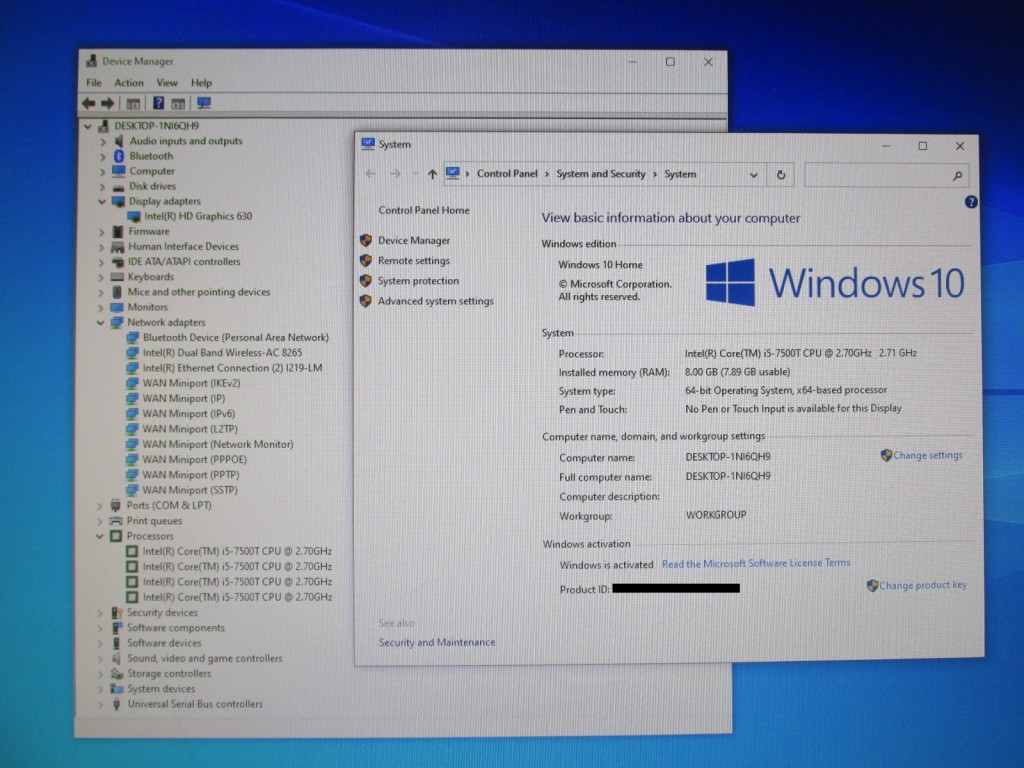Viewport: 1024px width, 768px height.
Task: Click the search field in the System window
Action: click(886, 175)
